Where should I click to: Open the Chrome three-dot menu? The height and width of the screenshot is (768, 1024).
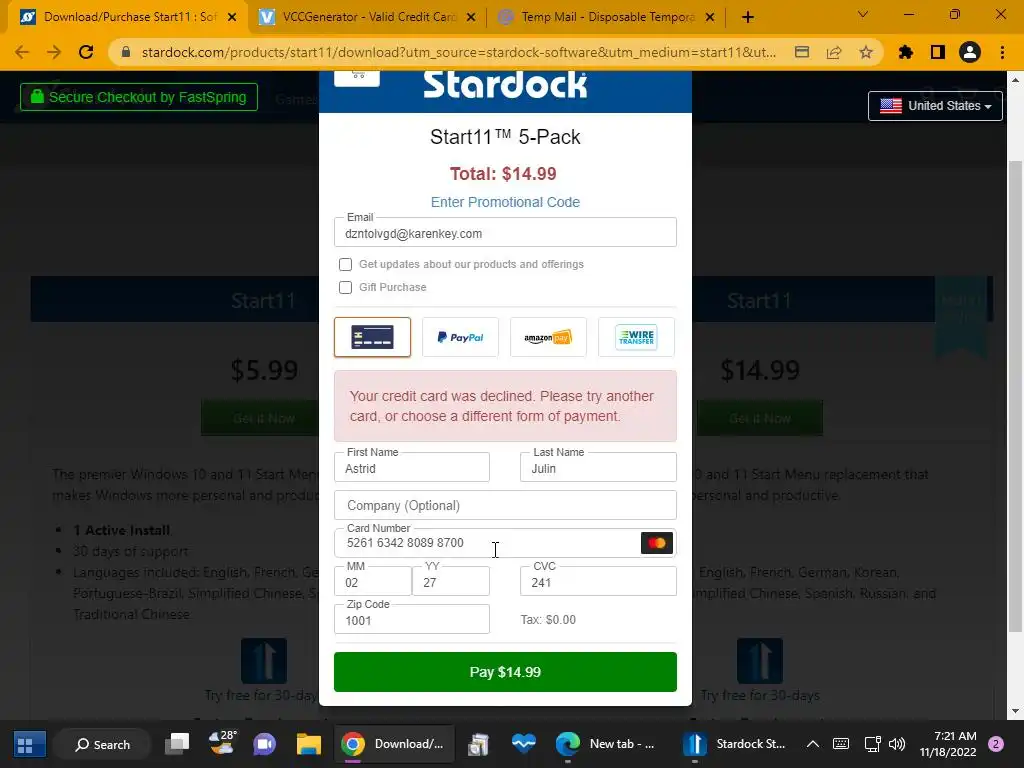point(1002,52)
